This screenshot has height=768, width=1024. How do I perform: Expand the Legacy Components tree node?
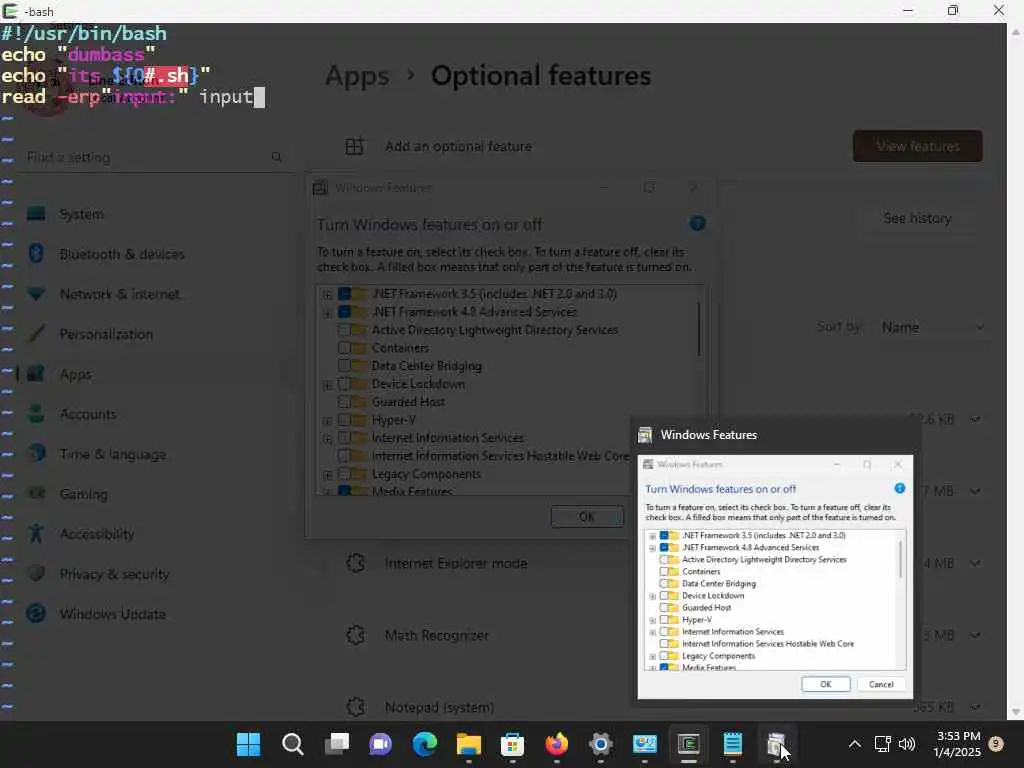327,474
